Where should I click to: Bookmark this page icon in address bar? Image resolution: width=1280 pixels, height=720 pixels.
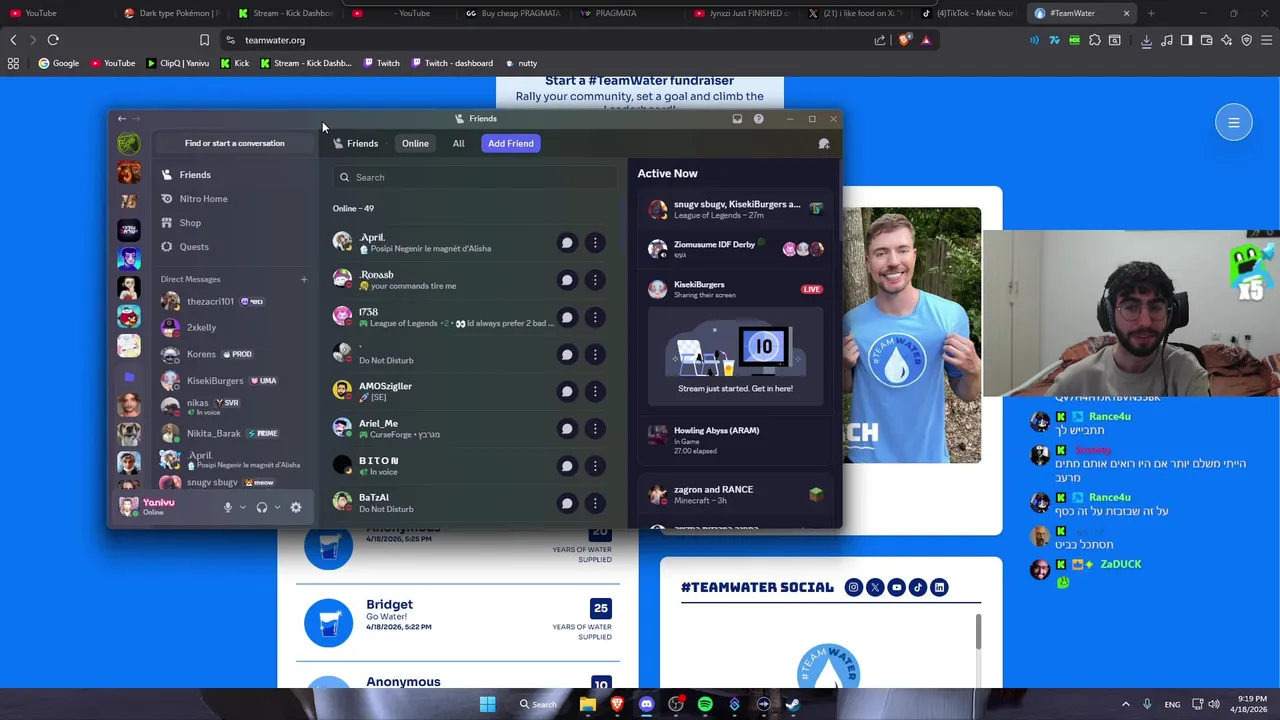click(x=204, y=40)
